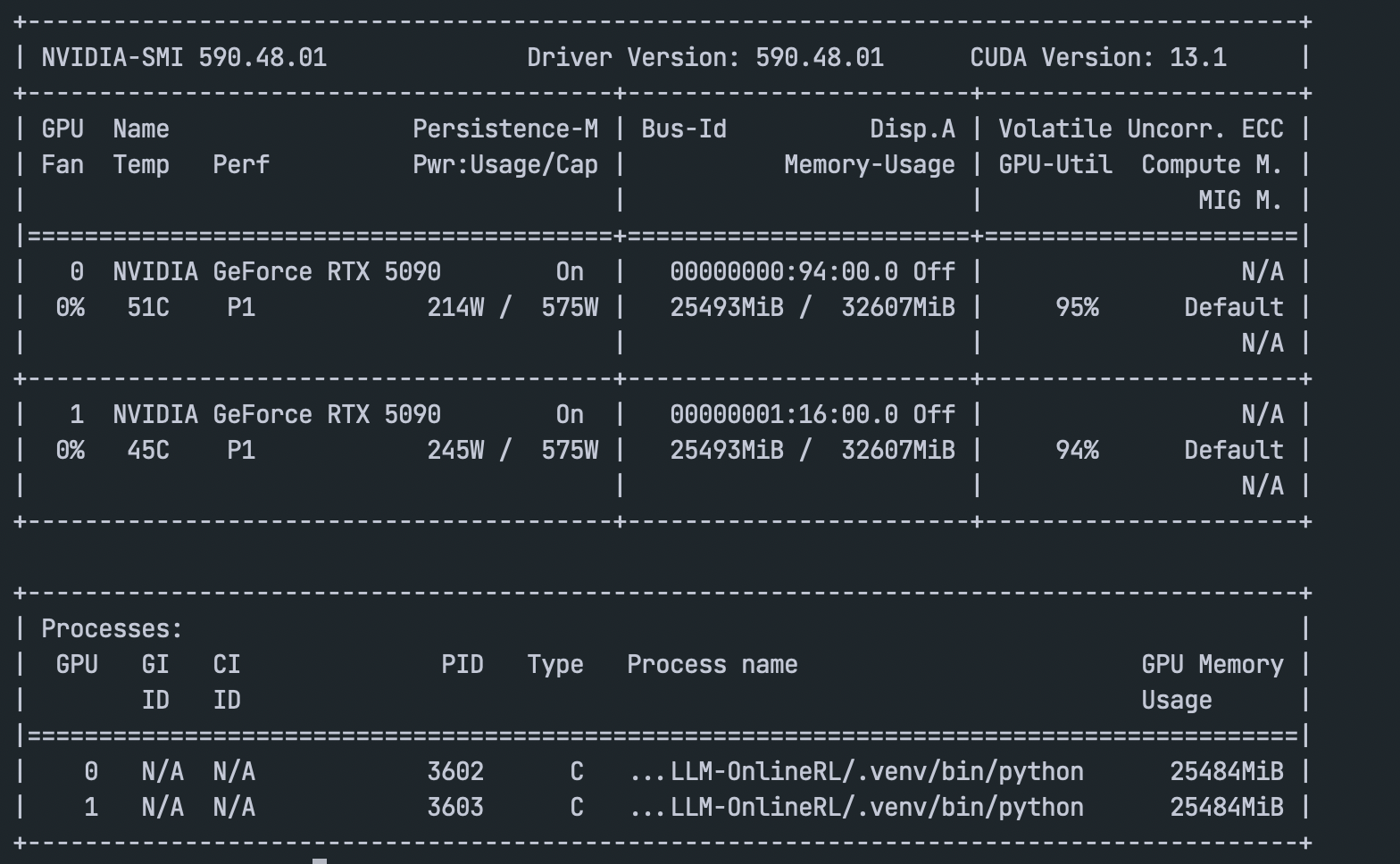
Task: Click the Fan header label
Action: click(x=62, y=165)
